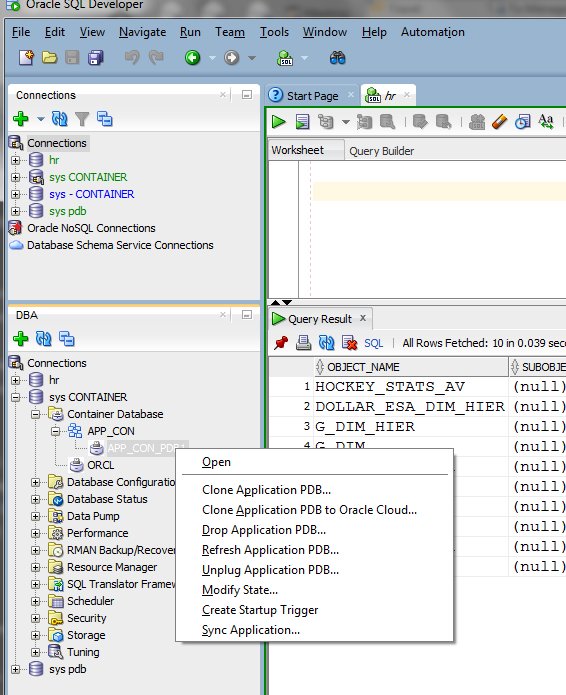Click inside the SQL worksheet editor line
The width and height of the screenshot is (566, 695).
(x=439, y=191)
